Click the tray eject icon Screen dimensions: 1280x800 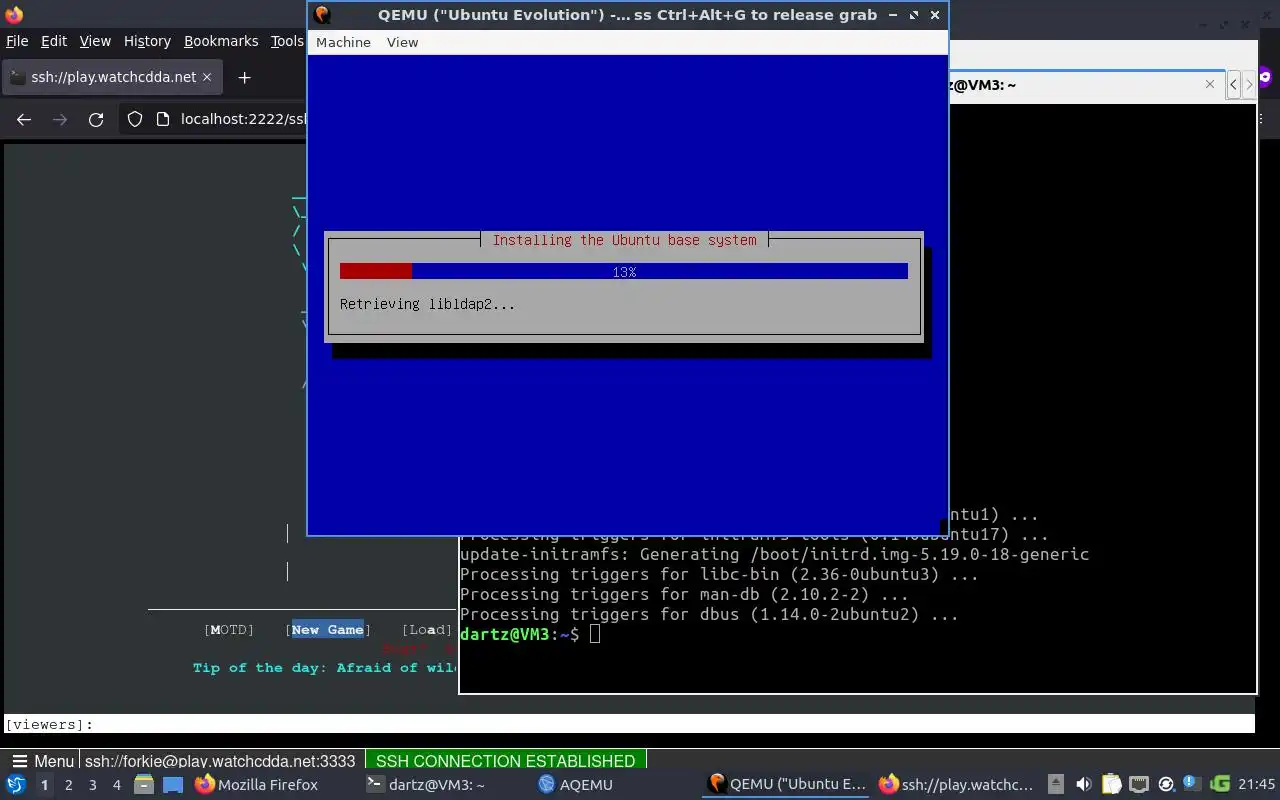tap(1056, 785)
